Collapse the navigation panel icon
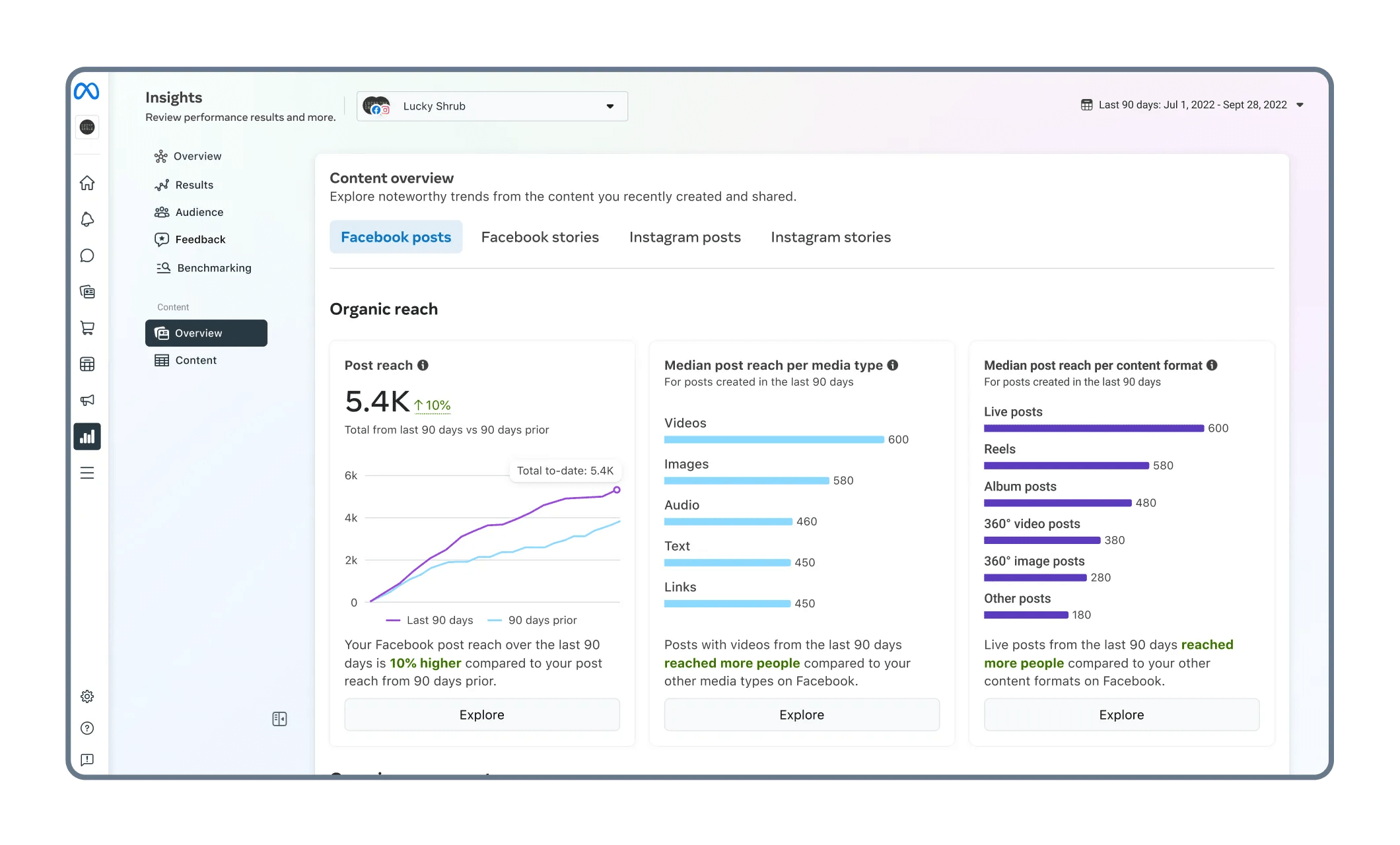The image size is (1400, 845). [279, 718]
